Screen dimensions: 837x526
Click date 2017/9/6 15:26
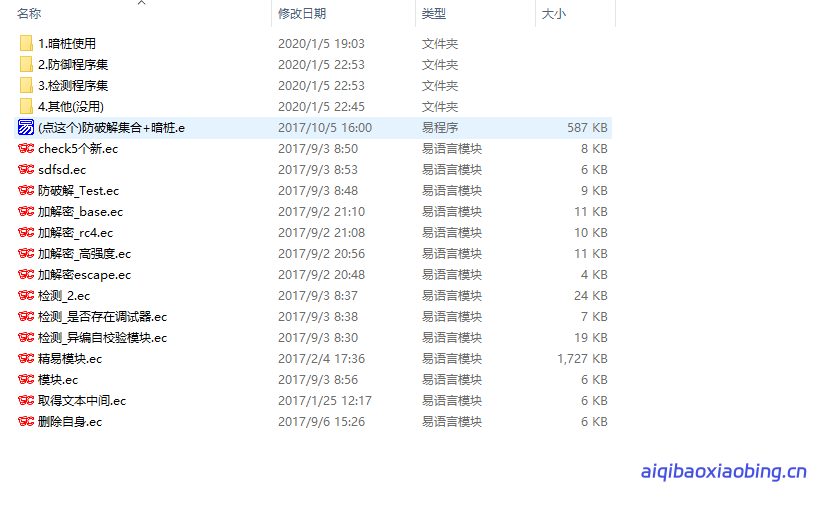[321, 422]
